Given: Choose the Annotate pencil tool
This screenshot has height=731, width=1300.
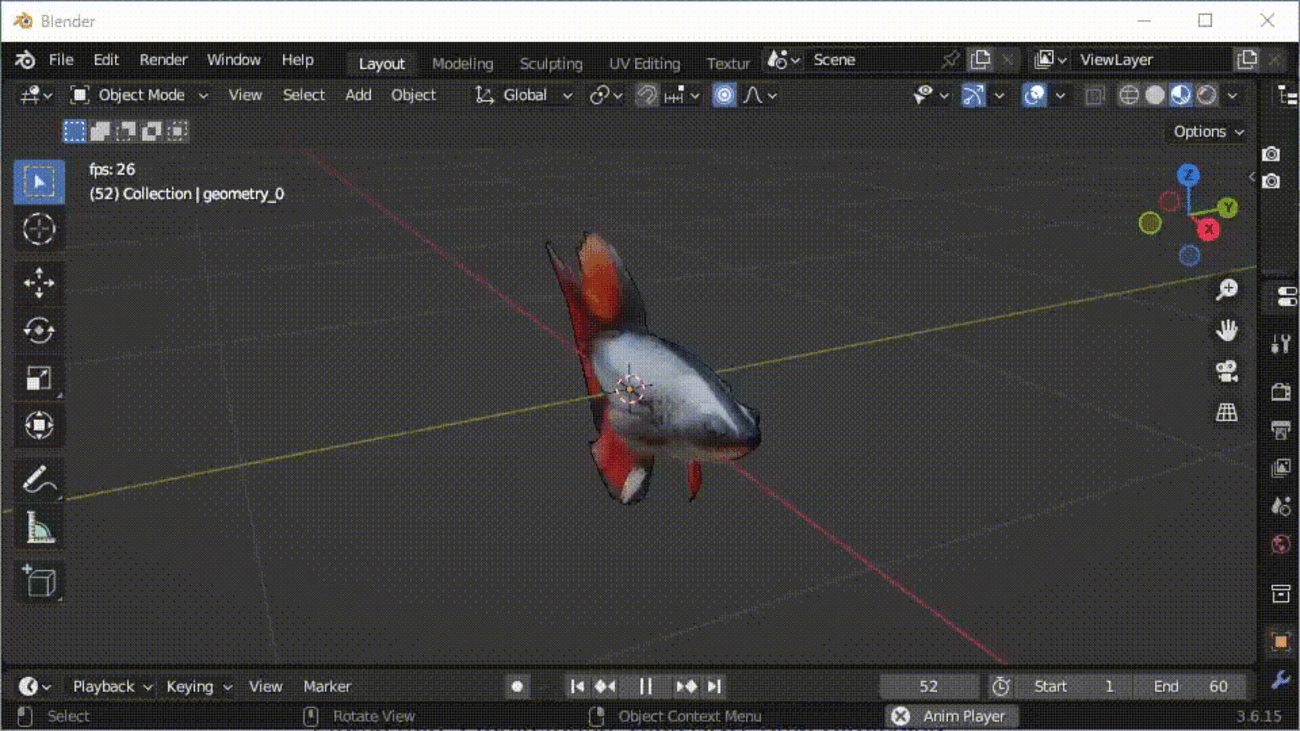Looking at the screenshot, I should [x=39, y=479].
